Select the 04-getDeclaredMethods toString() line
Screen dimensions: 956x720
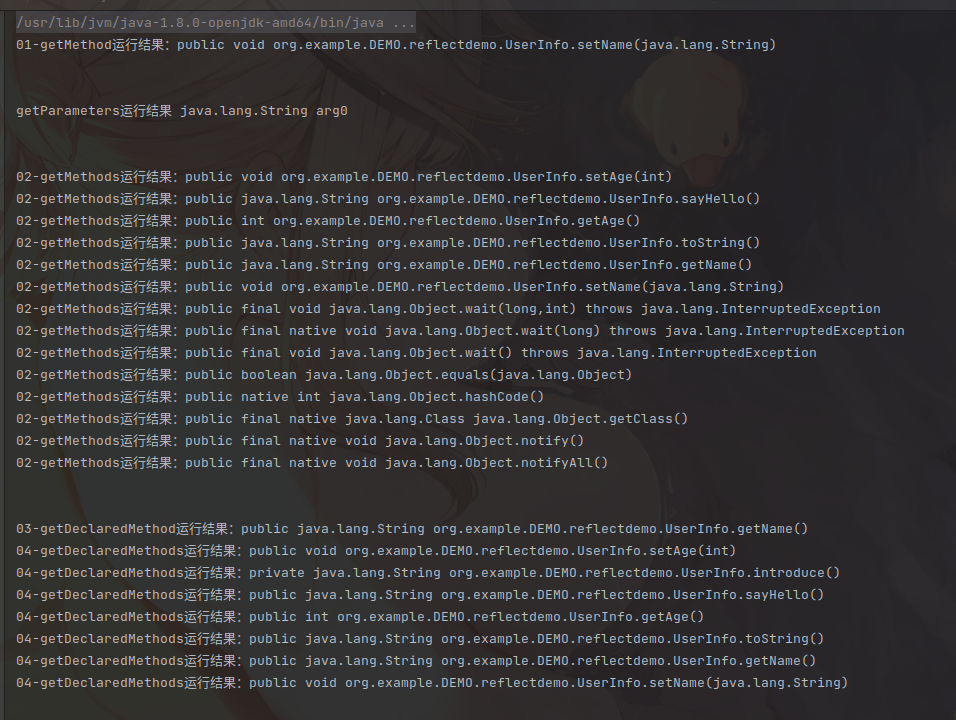420,638
